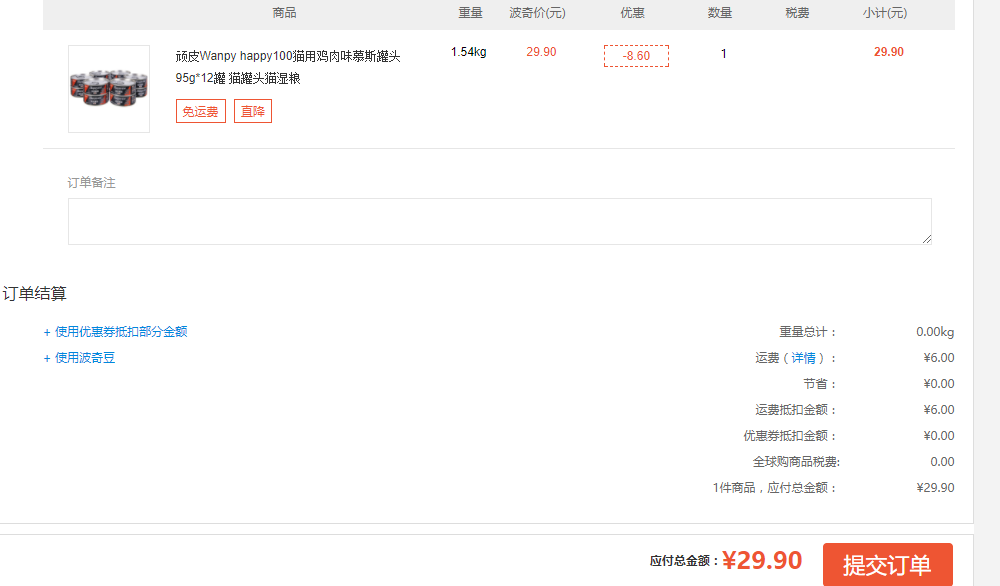Click the 直降 tag under the product

[x=253, y=112]
